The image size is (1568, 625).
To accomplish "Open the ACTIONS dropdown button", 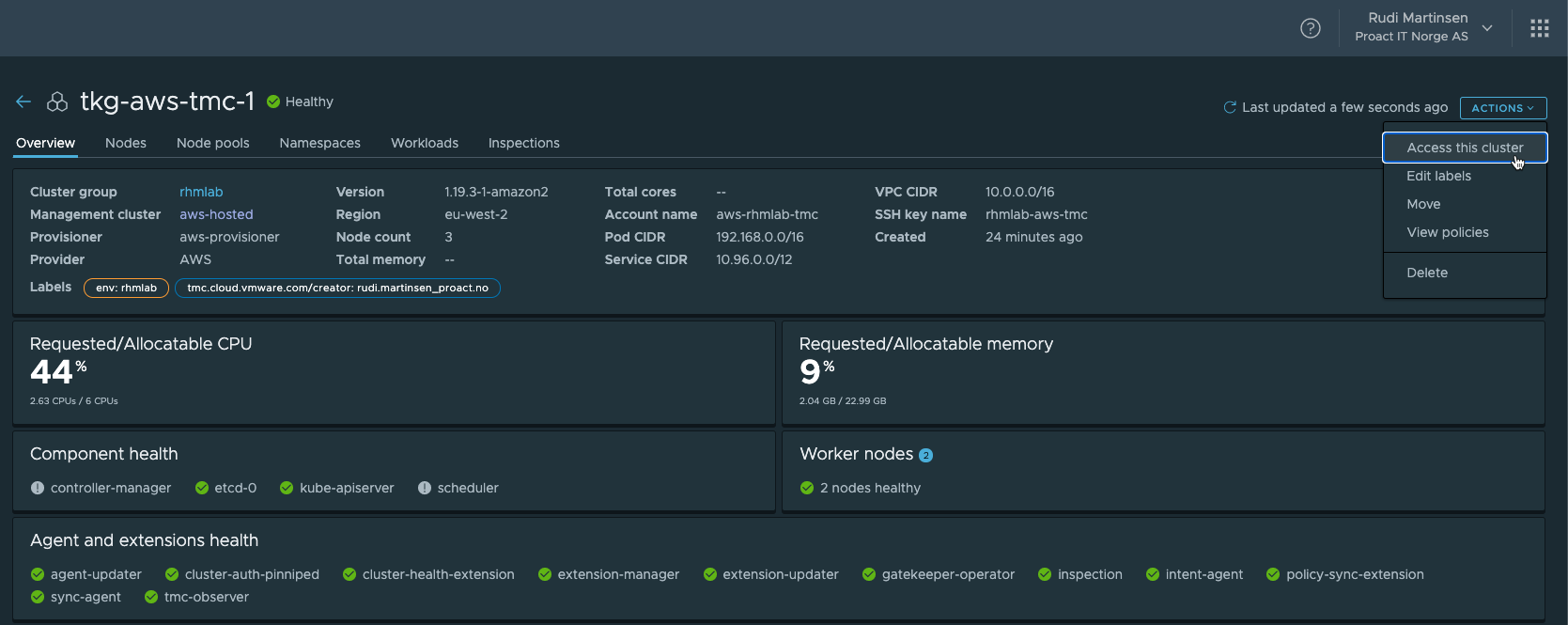I will coord(1503,108).
